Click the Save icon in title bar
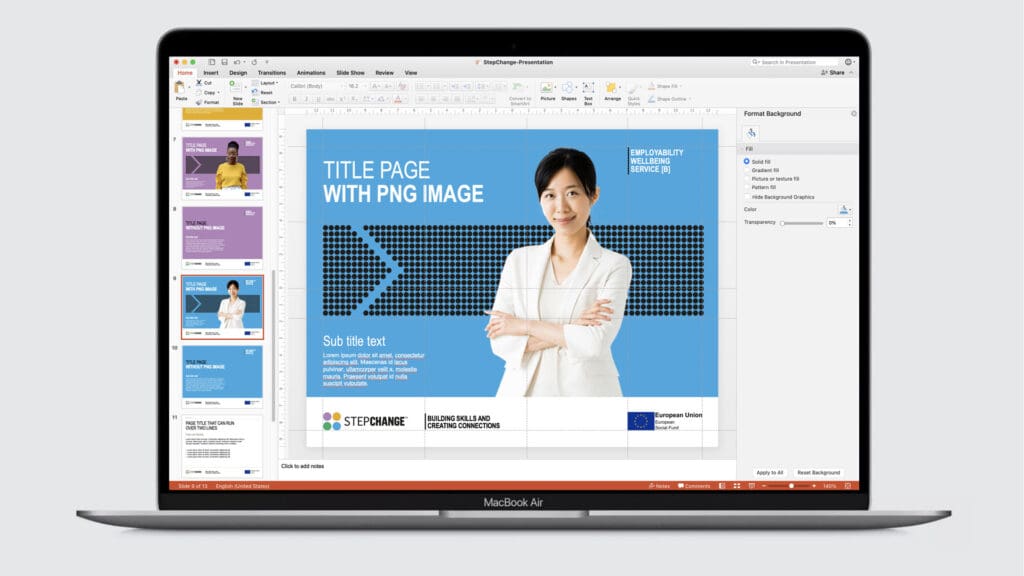The image size is (1024, 576). (x=224, y=62)
